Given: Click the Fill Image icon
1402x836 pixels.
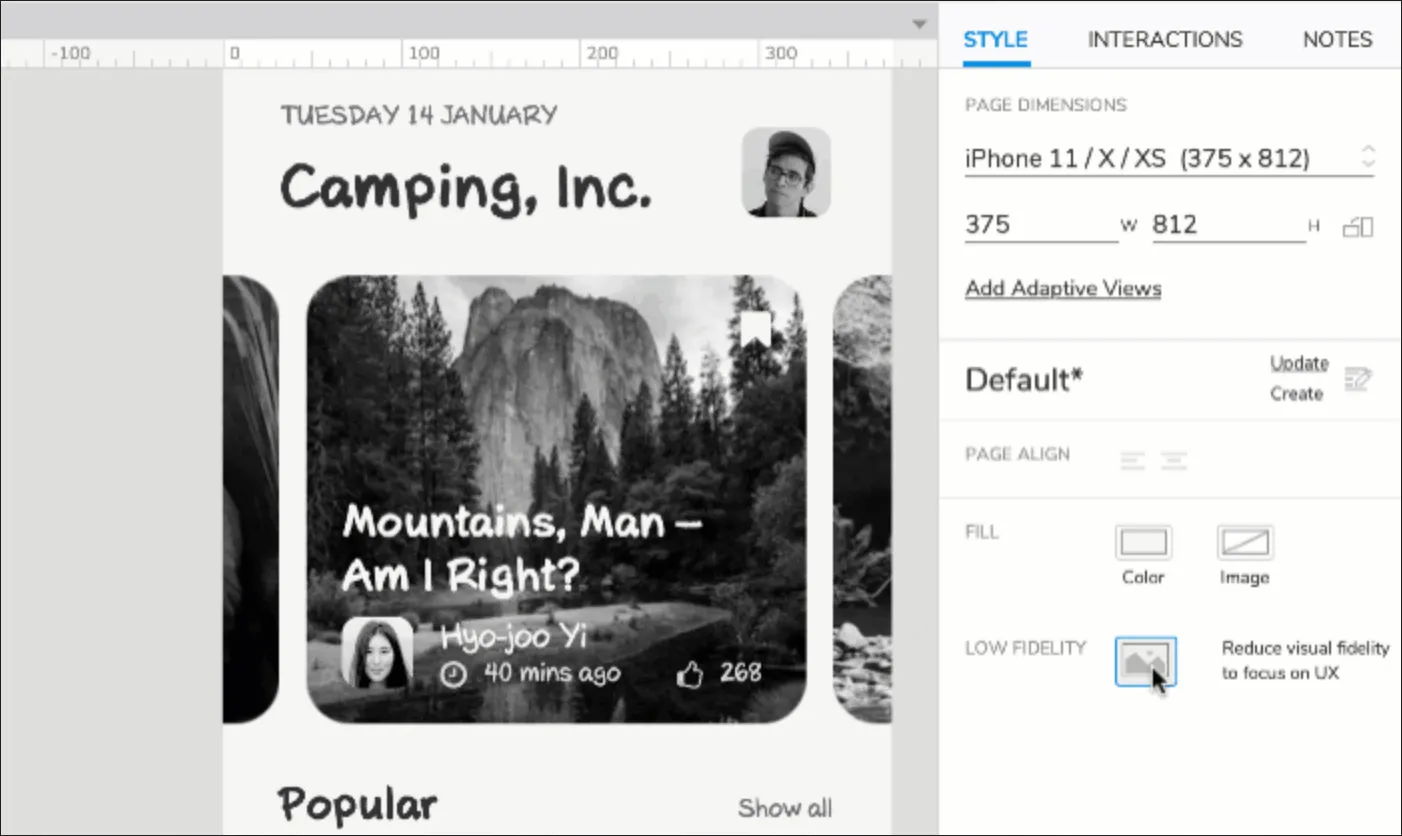Looking at the screenshot, I should (x=1244, y=543).
